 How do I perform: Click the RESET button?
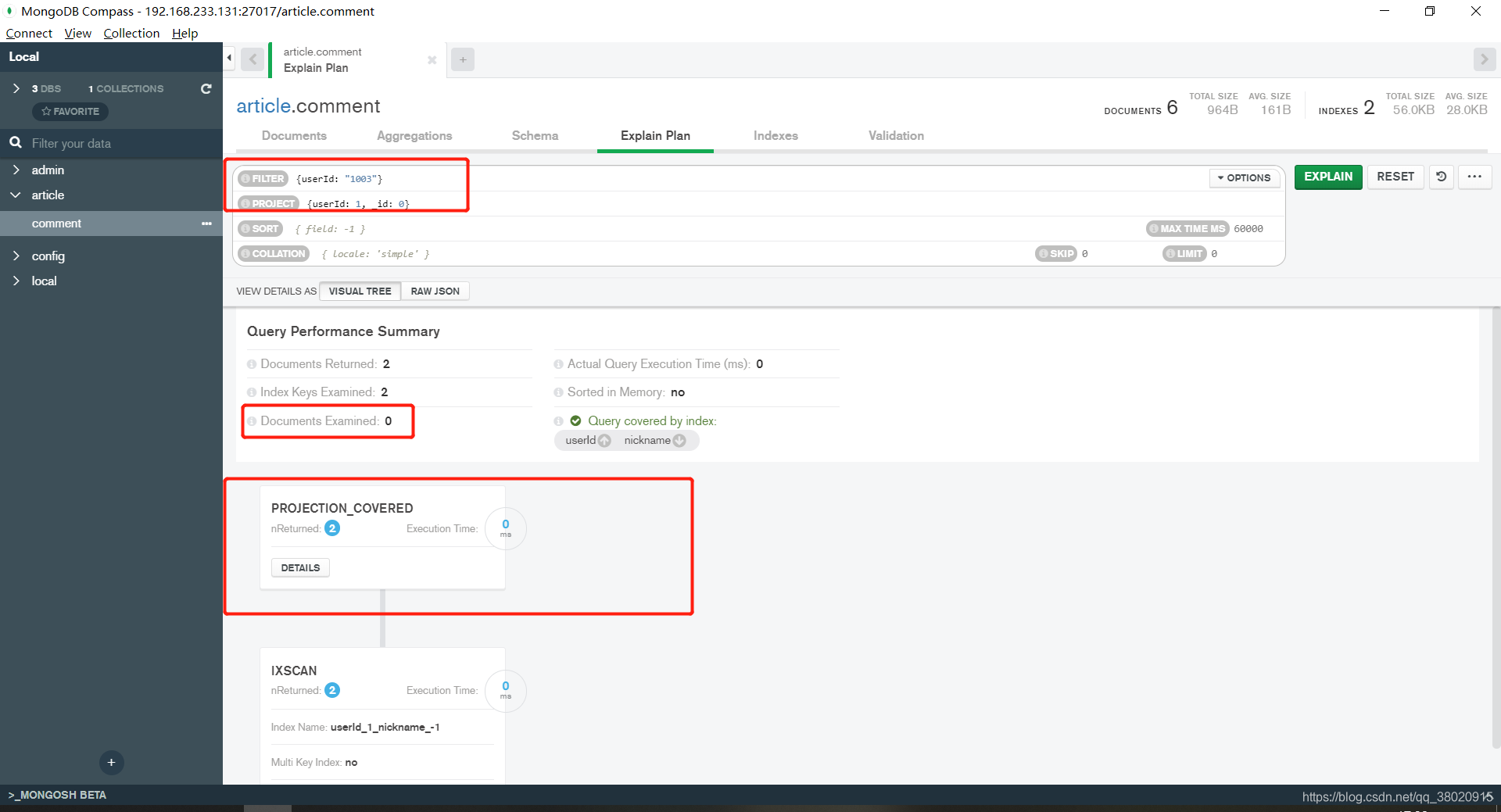(1395, 177)
